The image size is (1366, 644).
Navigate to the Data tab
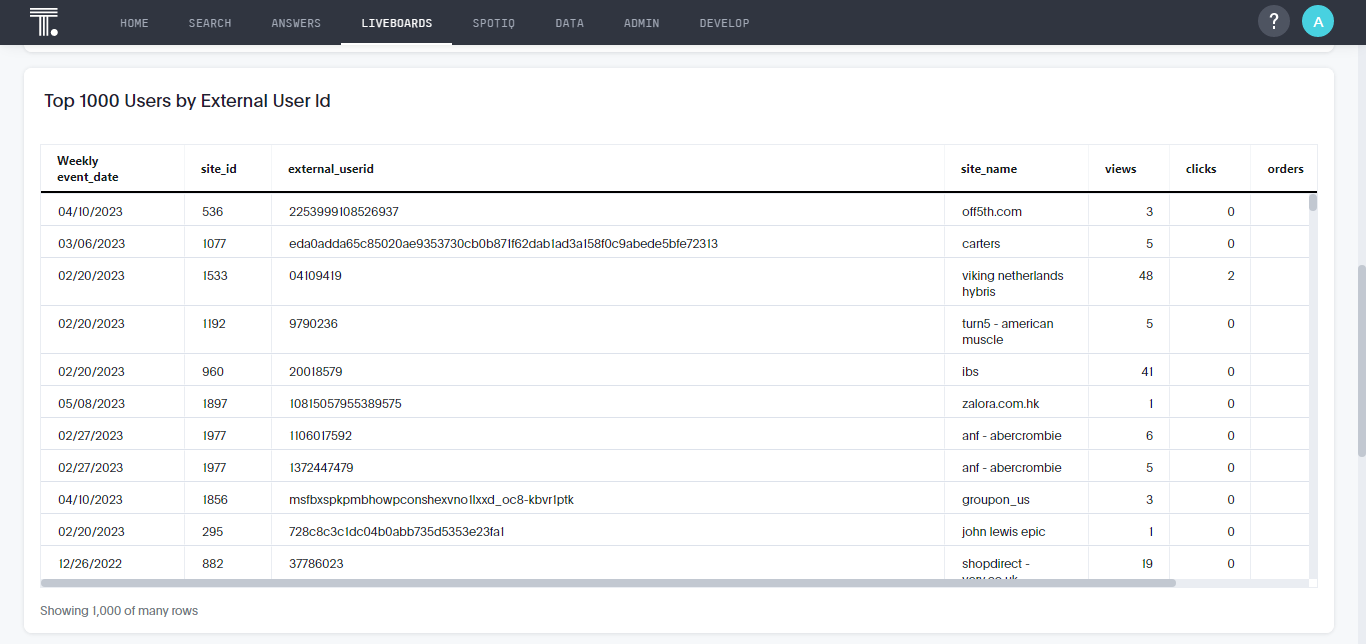click(x=569, y=23)
